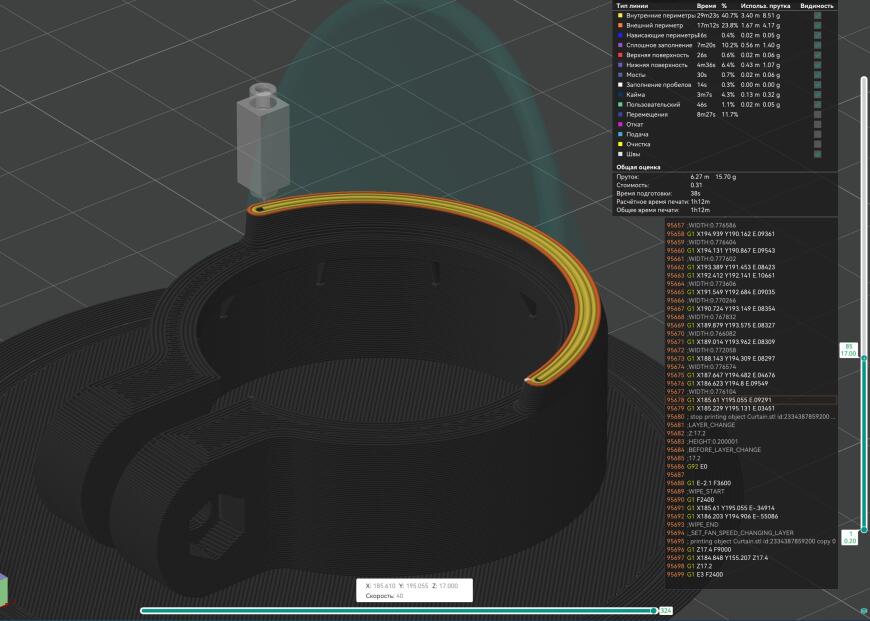Click the orange Внешний периметр legend swatch

pyautogui.click(x=620, y=25)
